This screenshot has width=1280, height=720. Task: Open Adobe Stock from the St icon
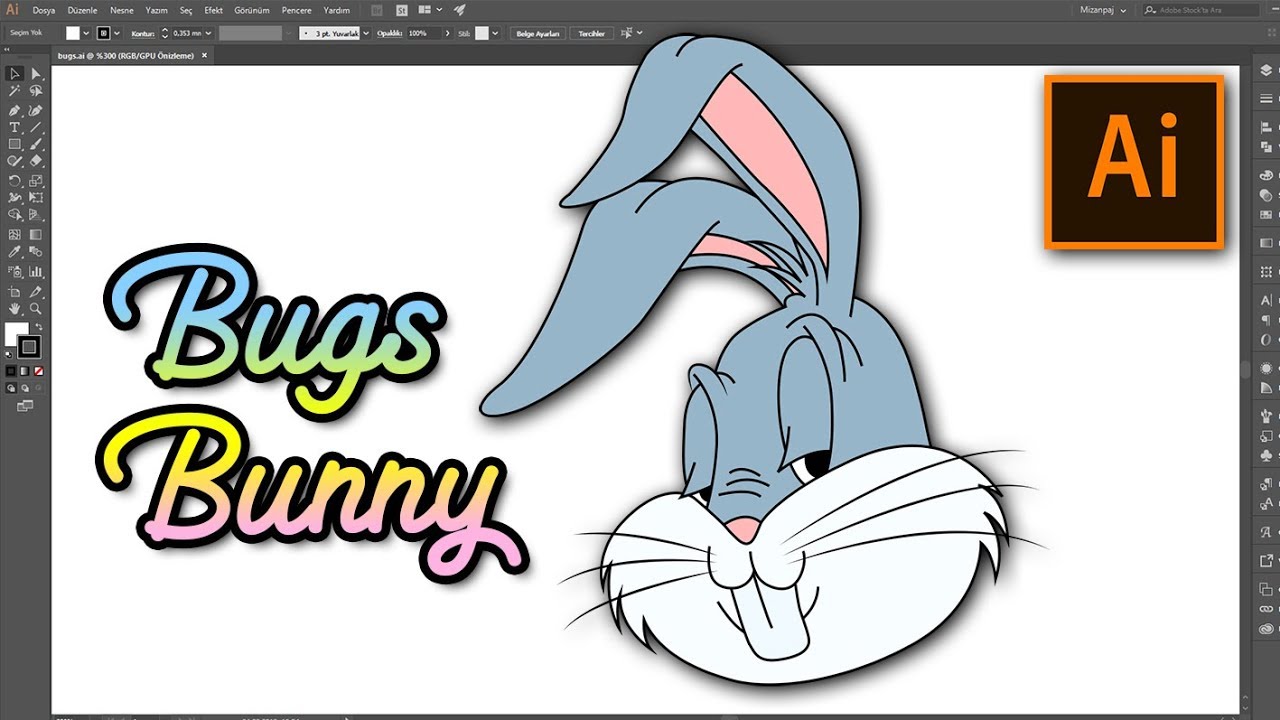(402, 10)
